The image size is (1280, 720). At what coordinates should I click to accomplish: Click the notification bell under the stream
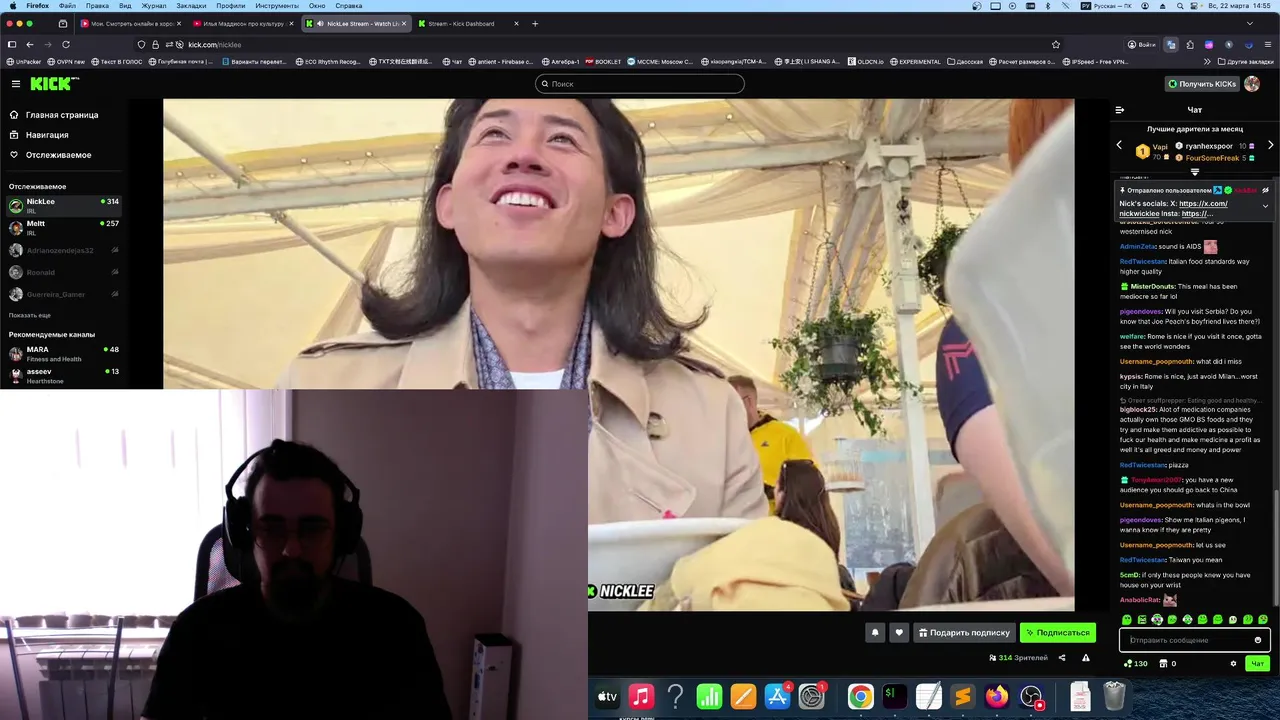click(x=875, y=632)
